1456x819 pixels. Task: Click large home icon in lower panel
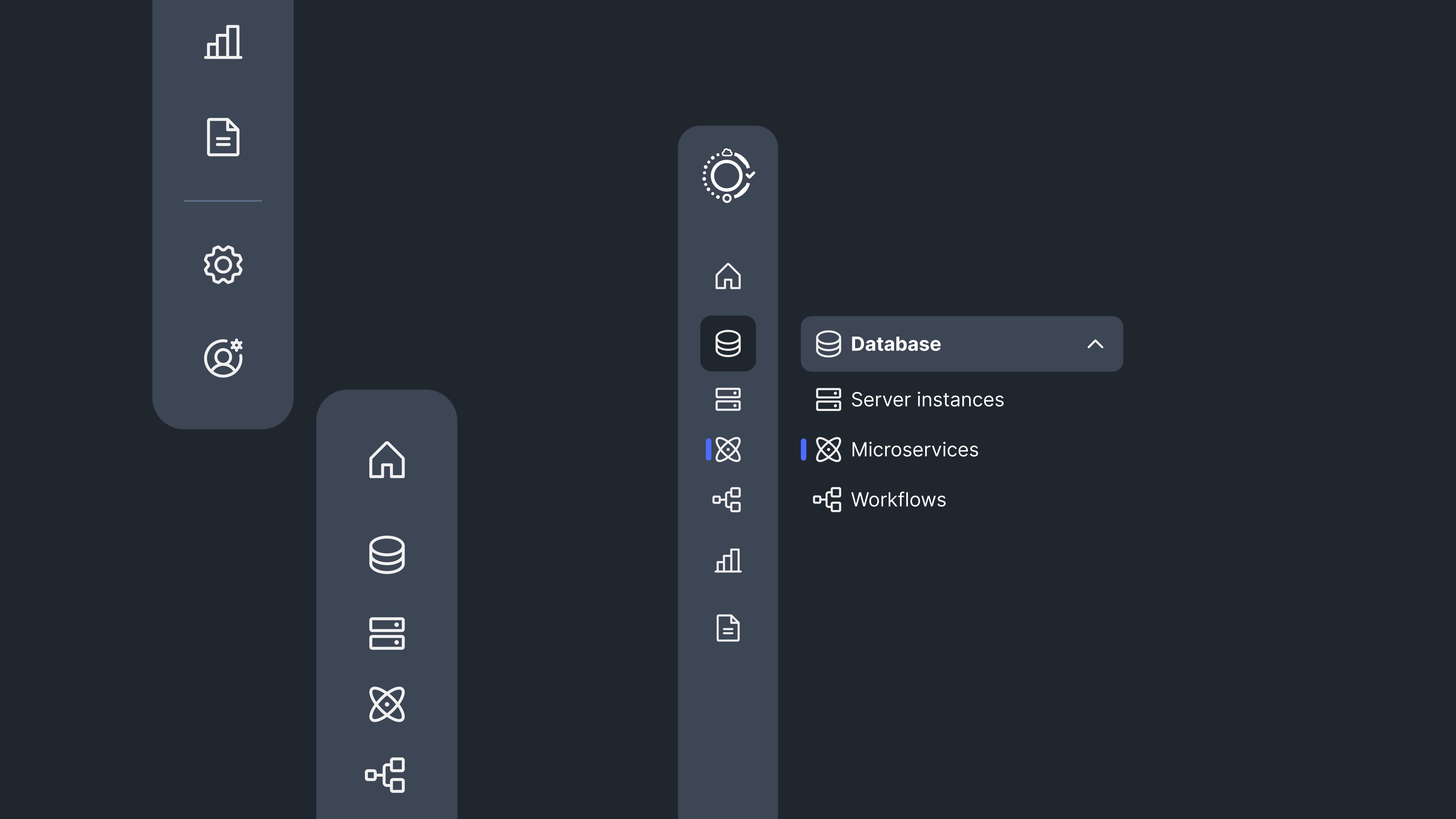[x=387, y=460]
